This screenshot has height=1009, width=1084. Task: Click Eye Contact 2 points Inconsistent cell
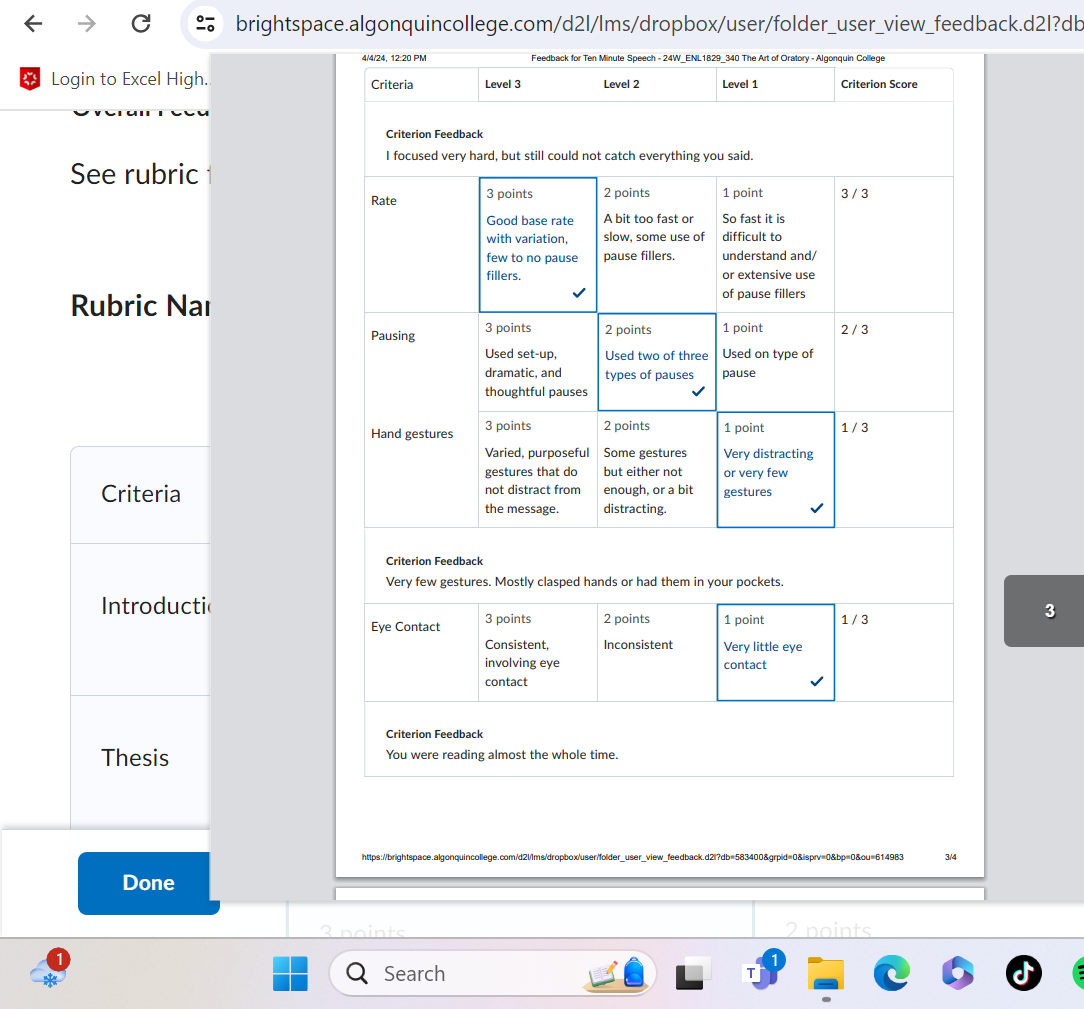(656, 652)
